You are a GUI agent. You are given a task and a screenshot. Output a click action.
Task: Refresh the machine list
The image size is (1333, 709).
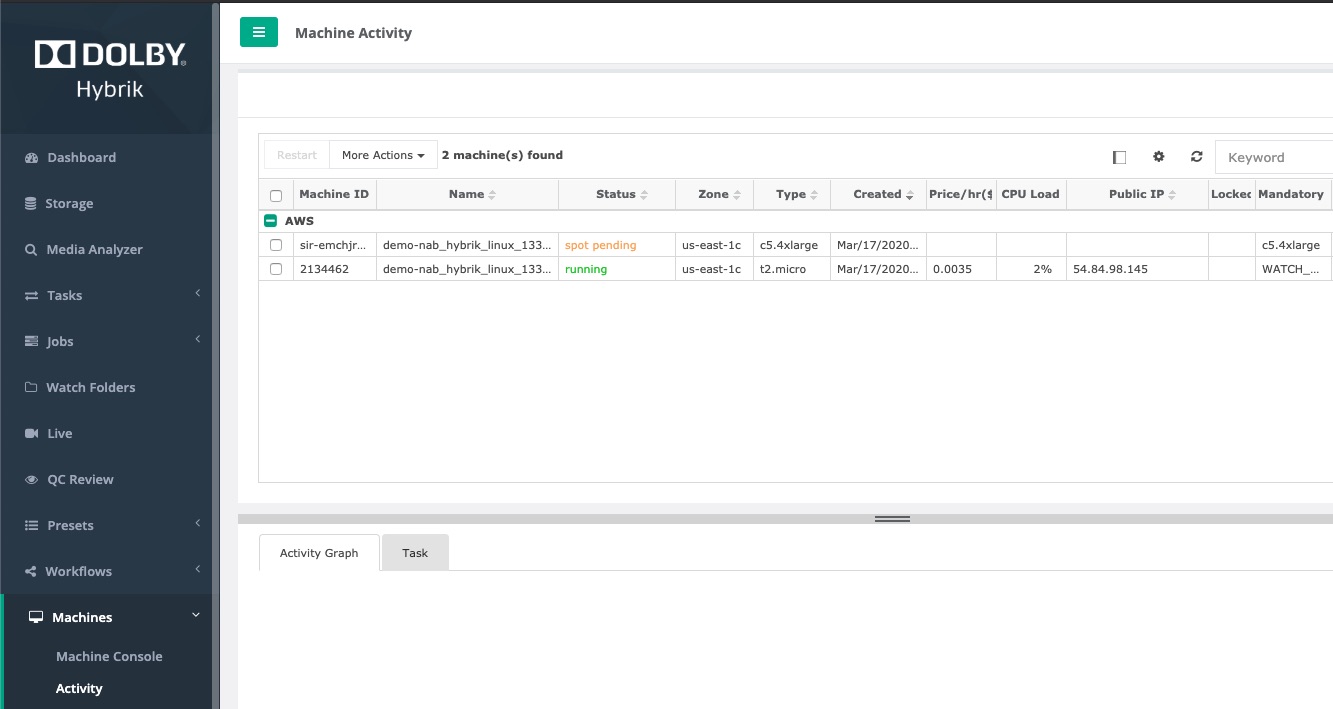[x=1196, y=156]
